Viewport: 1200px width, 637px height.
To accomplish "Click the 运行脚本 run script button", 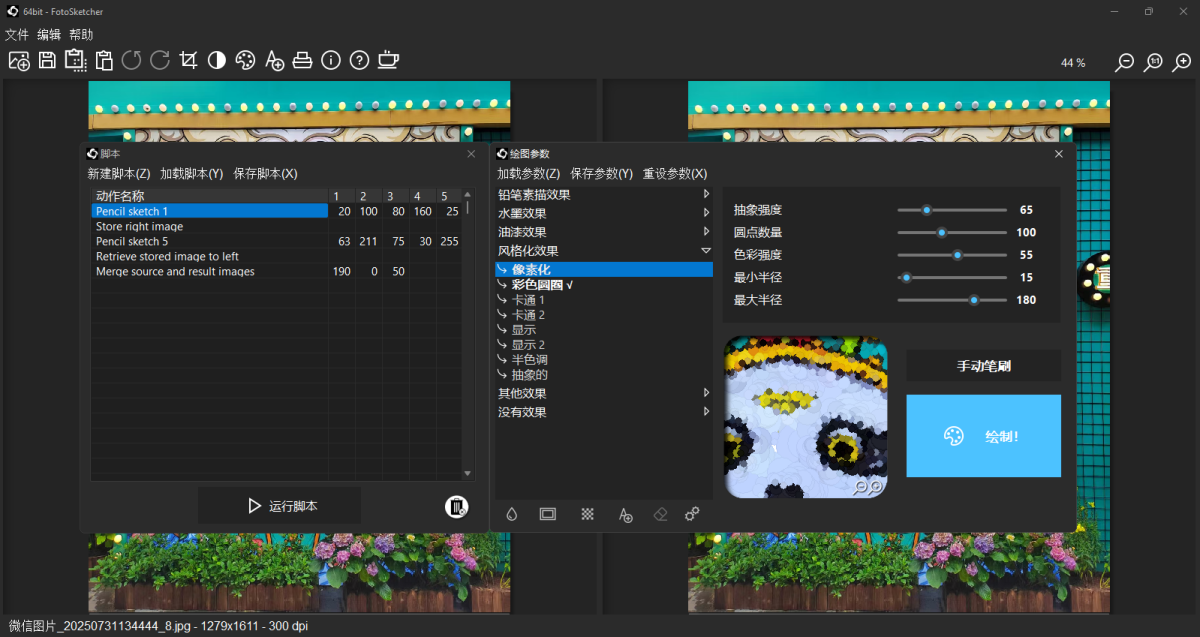I will (x=280, y=506).
